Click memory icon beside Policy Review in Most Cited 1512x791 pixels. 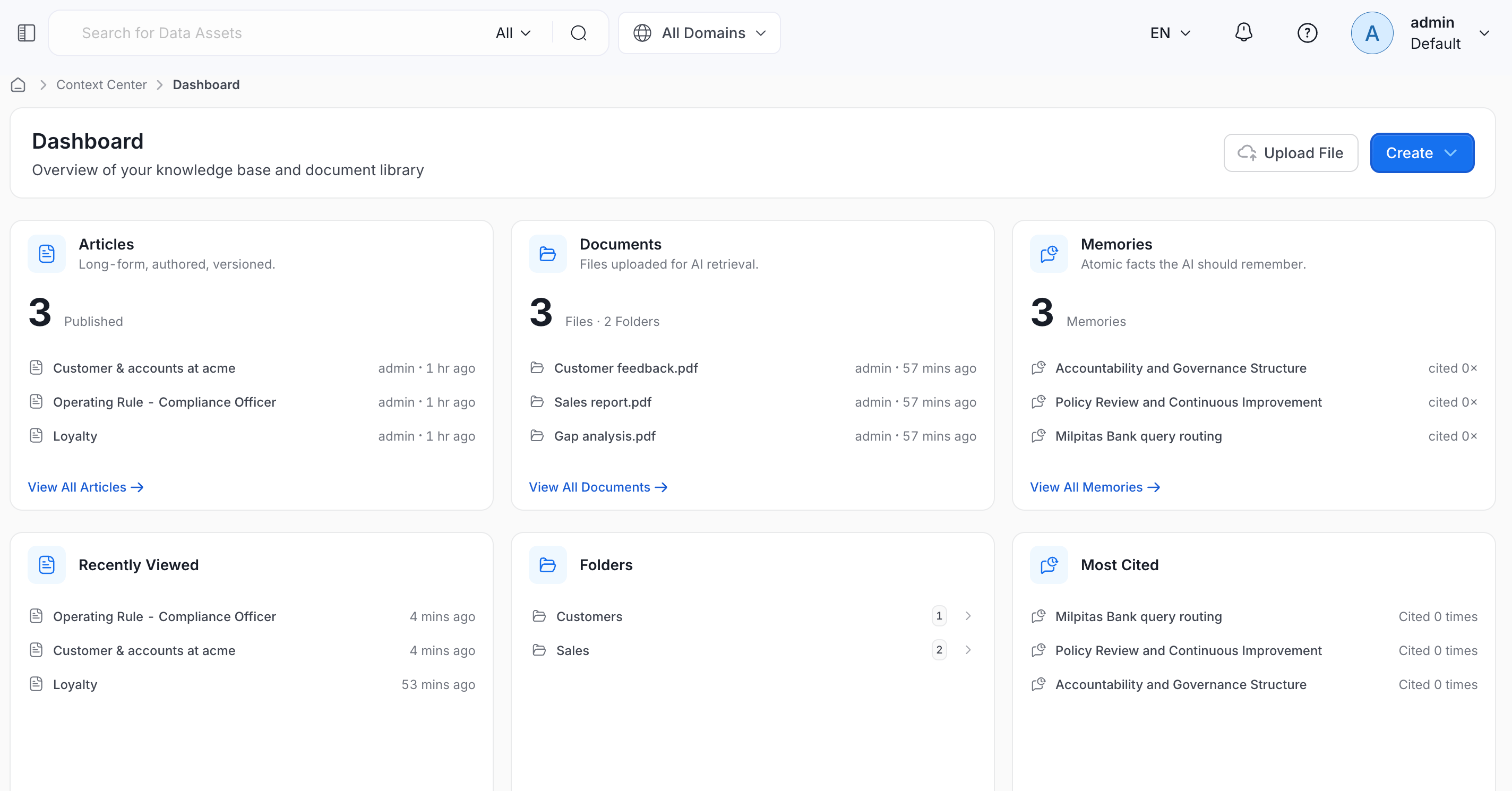[1038, 650]
